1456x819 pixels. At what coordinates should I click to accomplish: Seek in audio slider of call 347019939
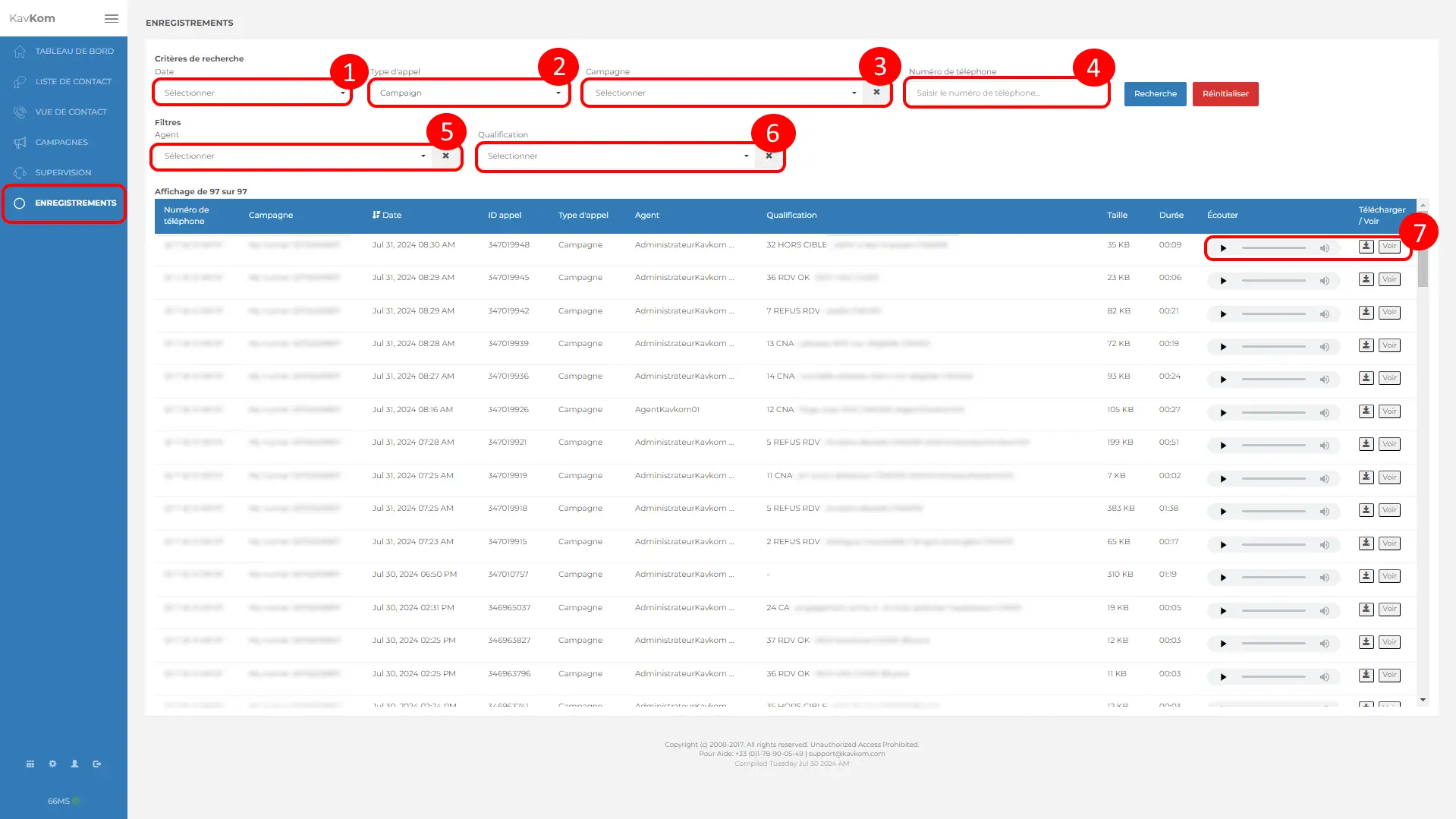click(x=1273, y=346)
